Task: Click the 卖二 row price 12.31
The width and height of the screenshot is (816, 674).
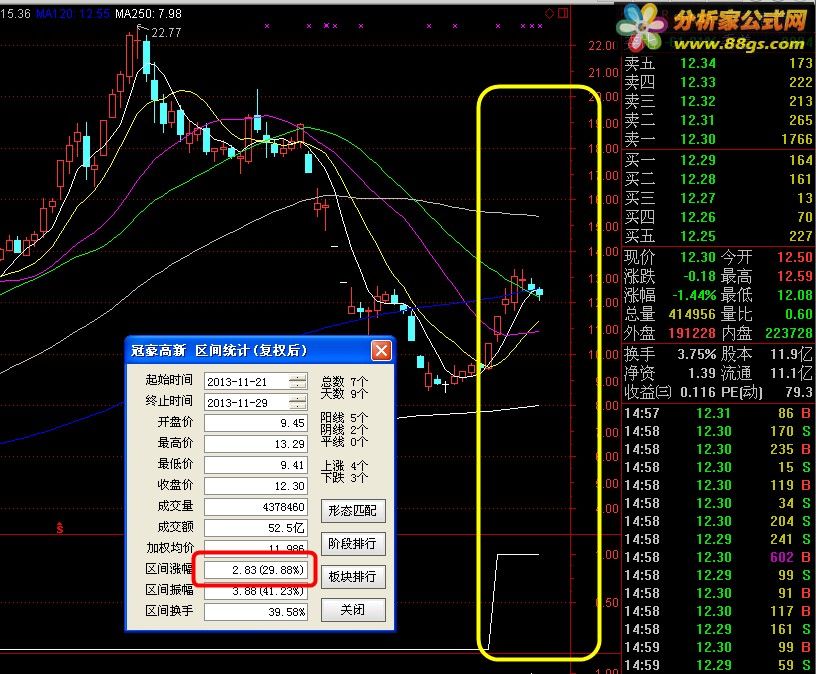Action: tap(698, 120)
